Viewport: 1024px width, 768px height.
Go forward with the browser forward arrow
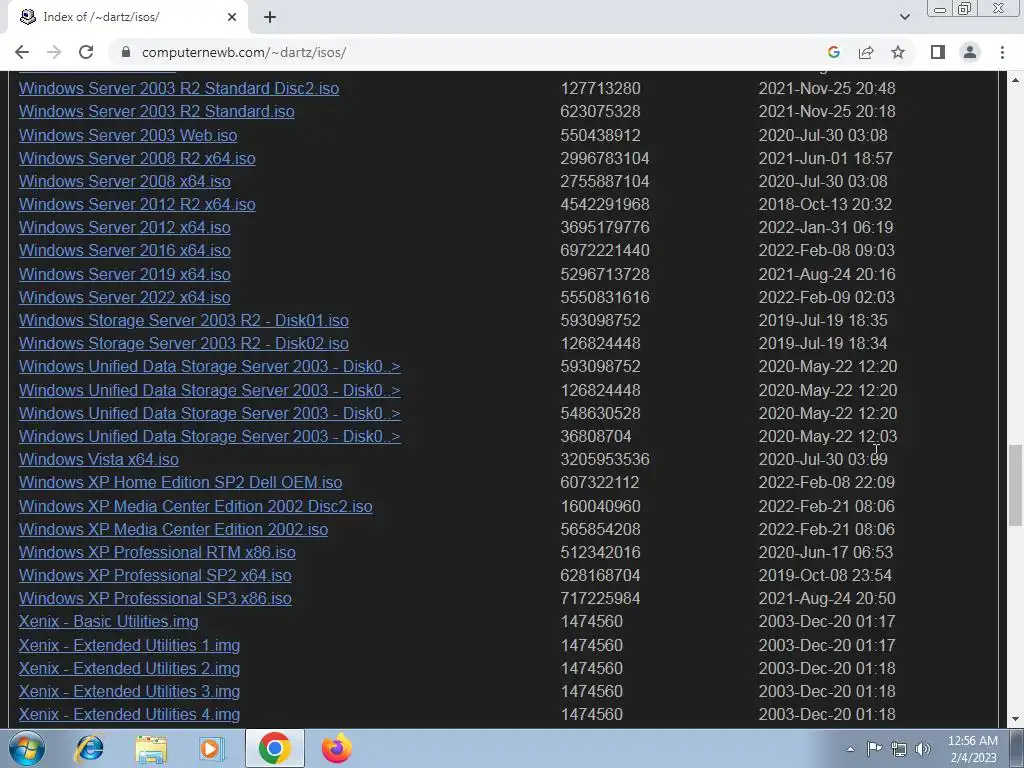pos(54,52)
